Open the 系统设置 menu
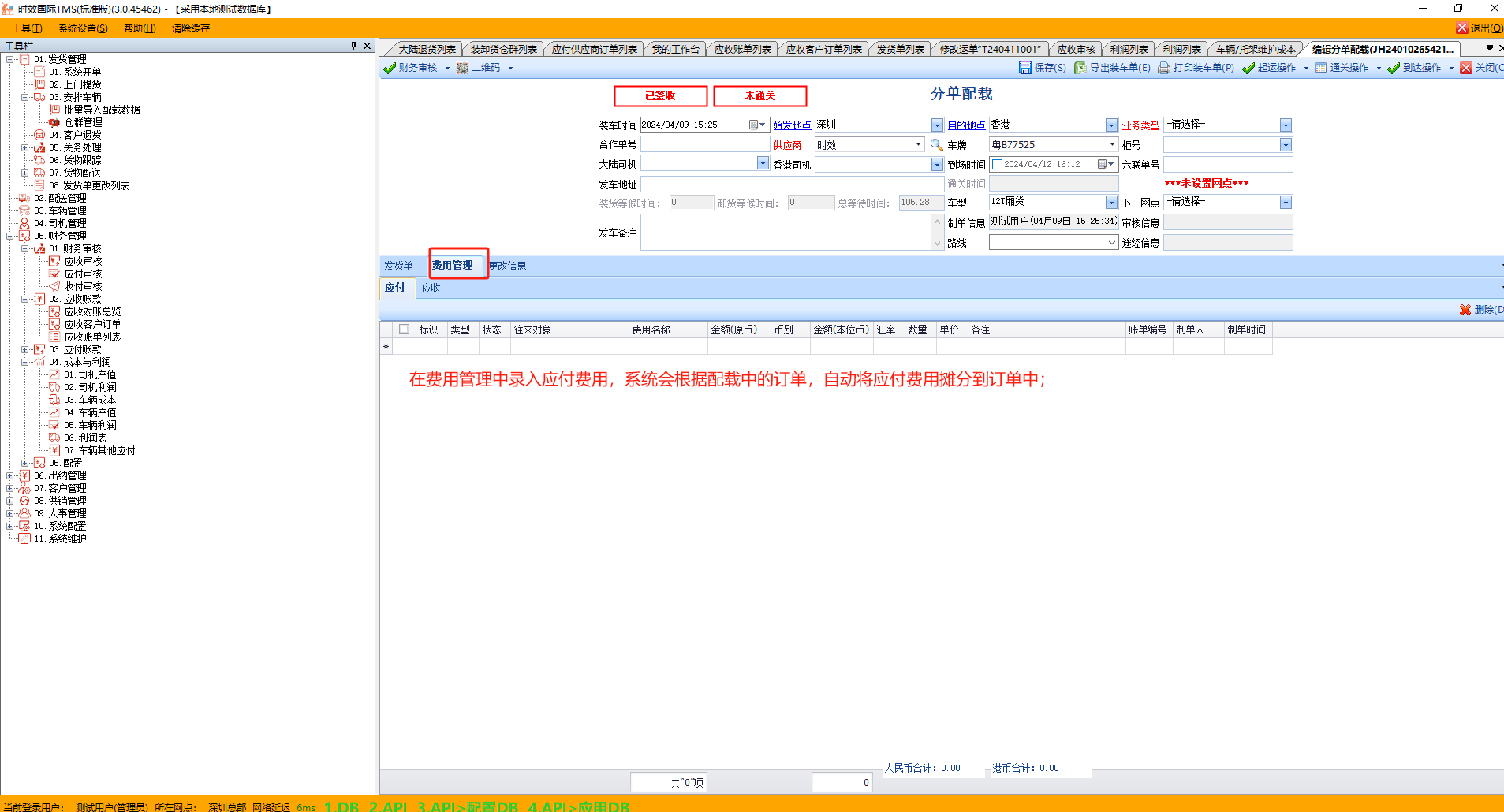 click(83, 28)
